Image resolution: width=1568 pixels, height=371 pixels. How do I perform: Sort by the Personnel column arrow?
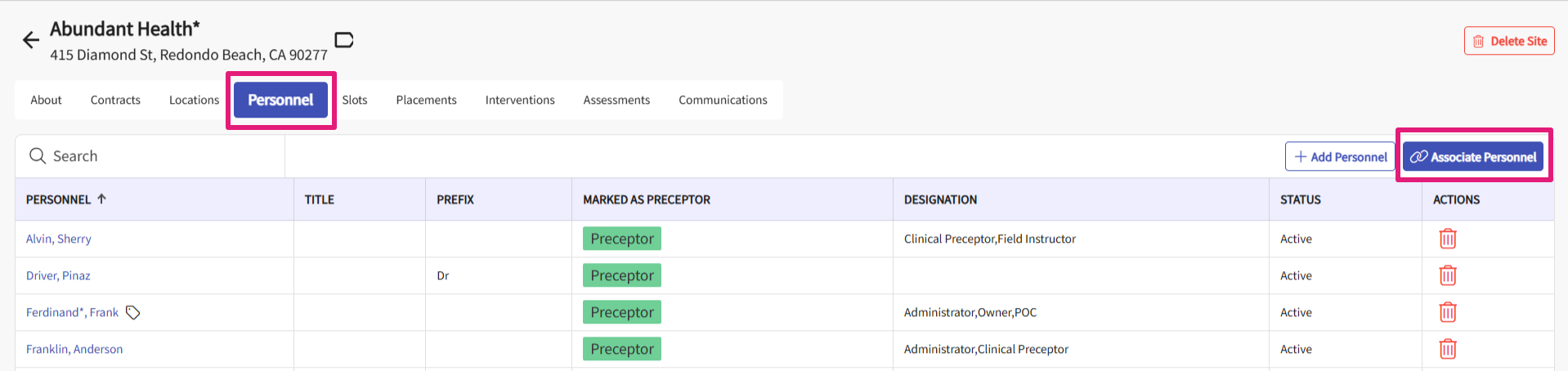click(x=102, y=199)
